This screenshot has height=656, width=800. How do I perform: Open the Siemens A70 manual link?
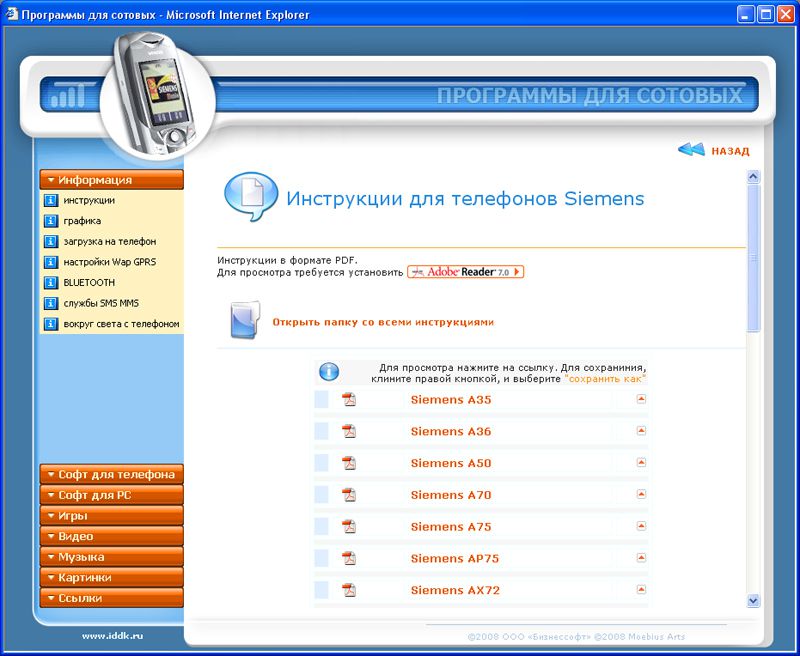click(451, 495)
